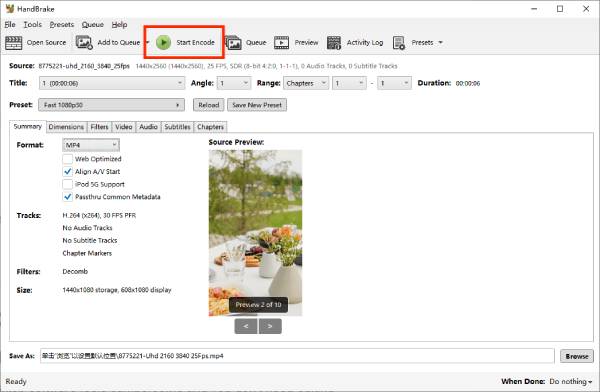Image resolution: width=600 pixels, height=392 pixels.
Task: Enable iPod 5G Support checkbox
Action: 67,184
